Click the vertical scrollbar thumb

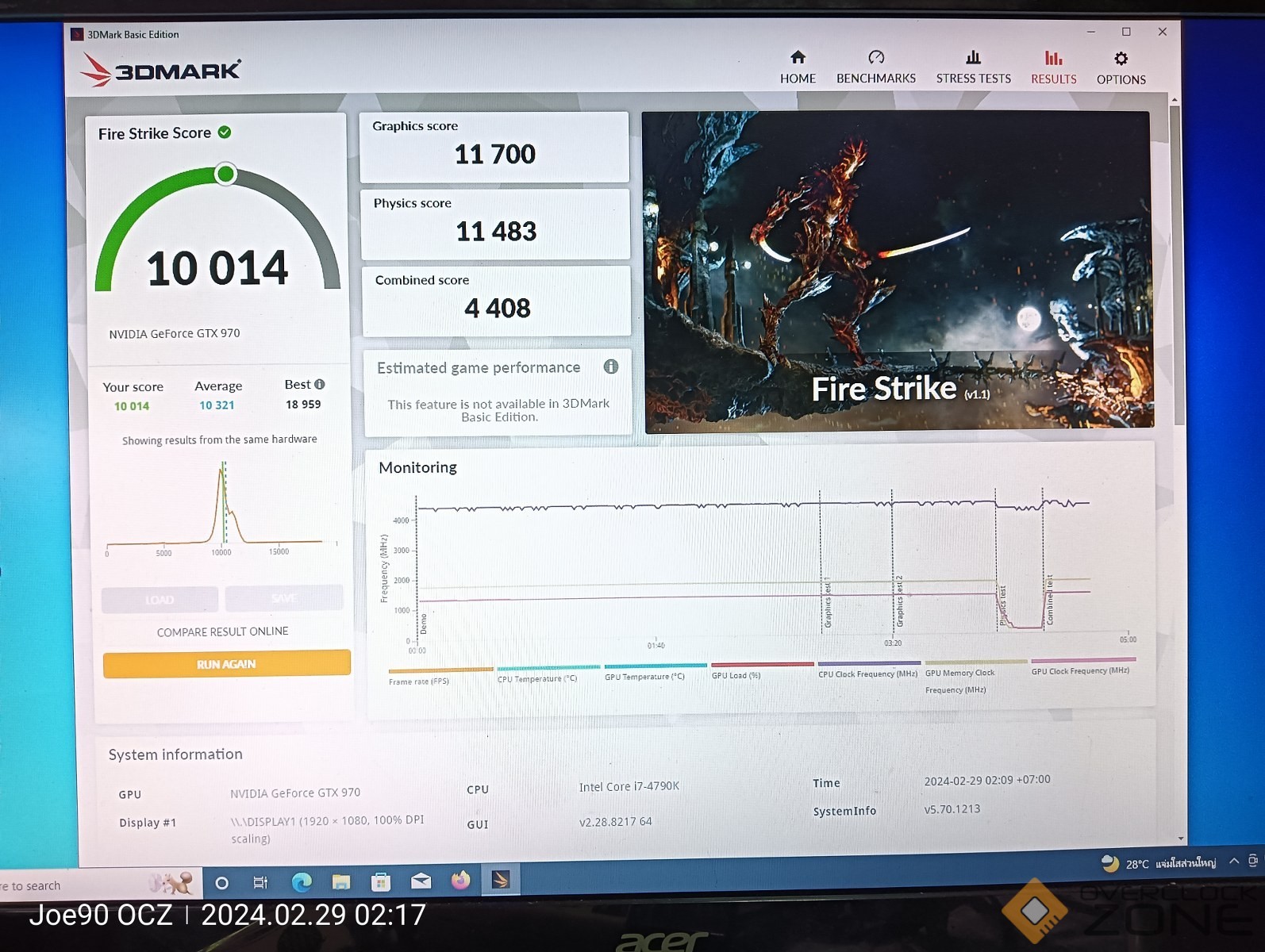[x=1177, y=266]
